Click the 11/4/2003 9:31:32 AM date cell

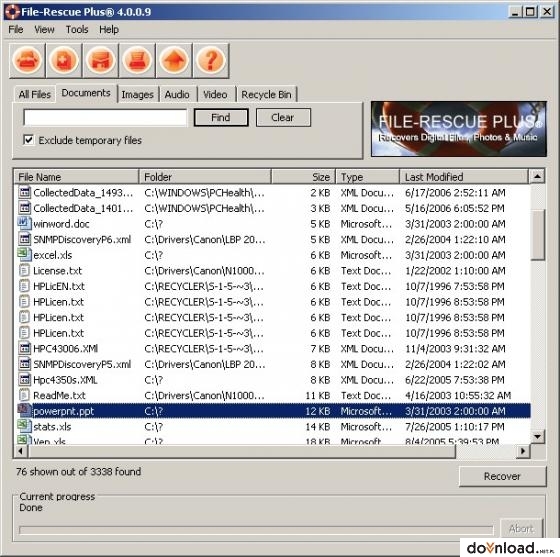tap(455, 349)
